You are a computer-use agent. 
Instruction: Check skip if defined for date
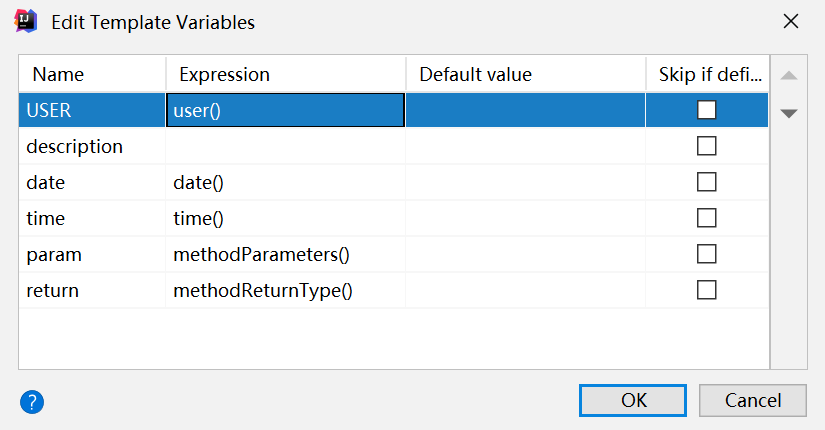coord(707,182)
